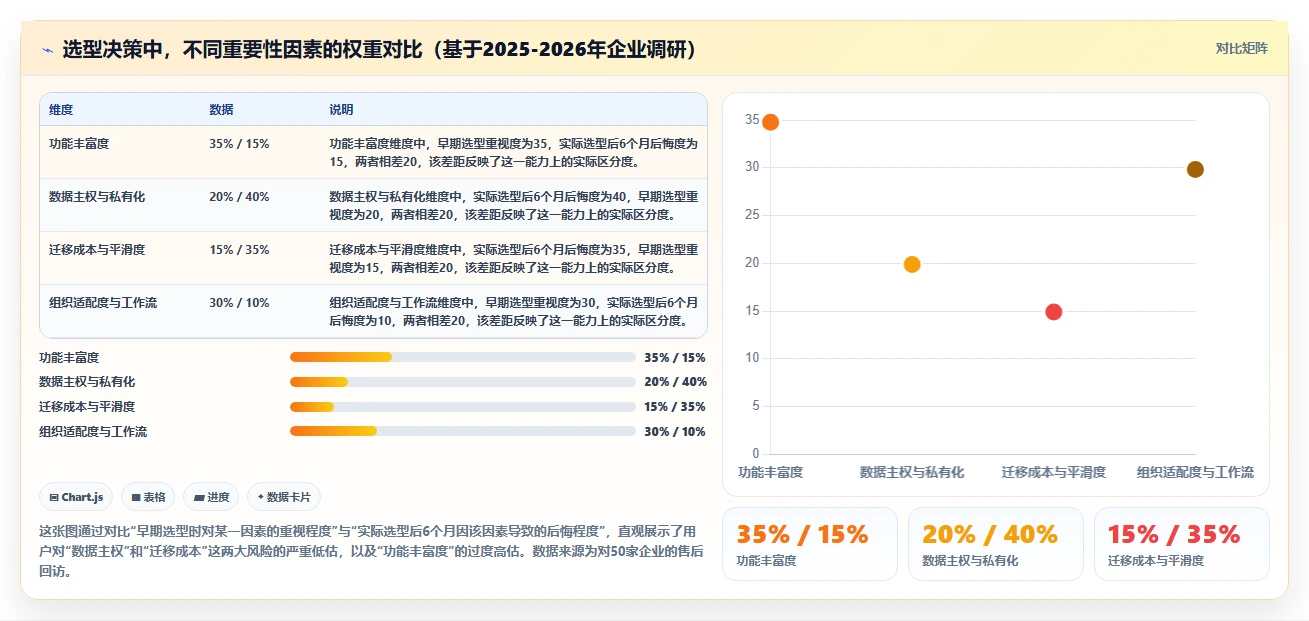Click the red chart point at 15
The height and width of the screenshot is (621, 1309).
[1053, 312]
